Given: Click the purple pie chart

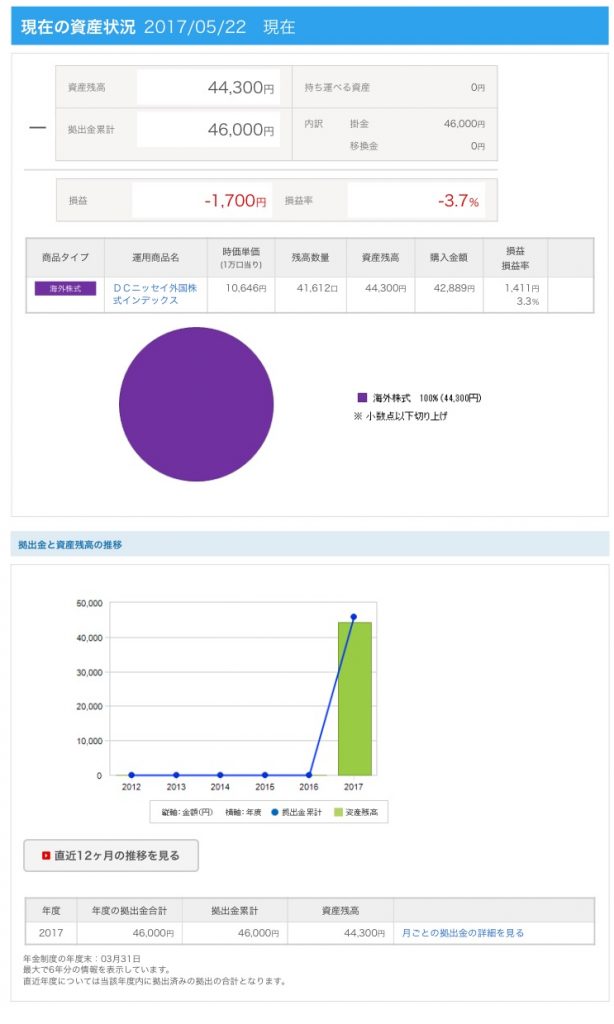Looking at the screenshot, I should pos(196,405).
